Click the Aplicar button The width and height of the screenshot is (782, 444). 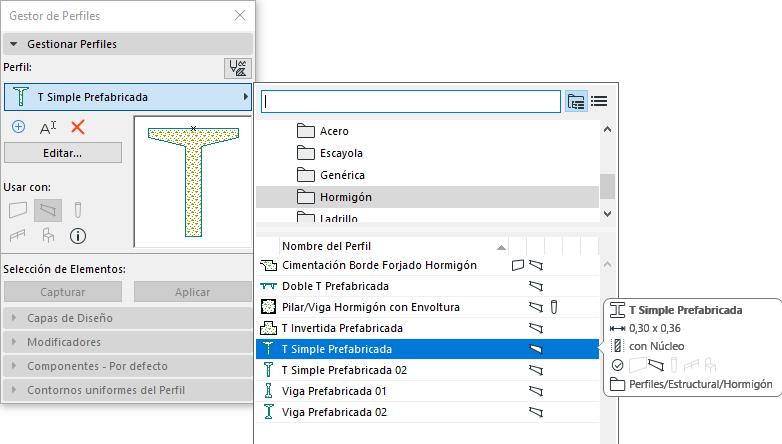193,292
